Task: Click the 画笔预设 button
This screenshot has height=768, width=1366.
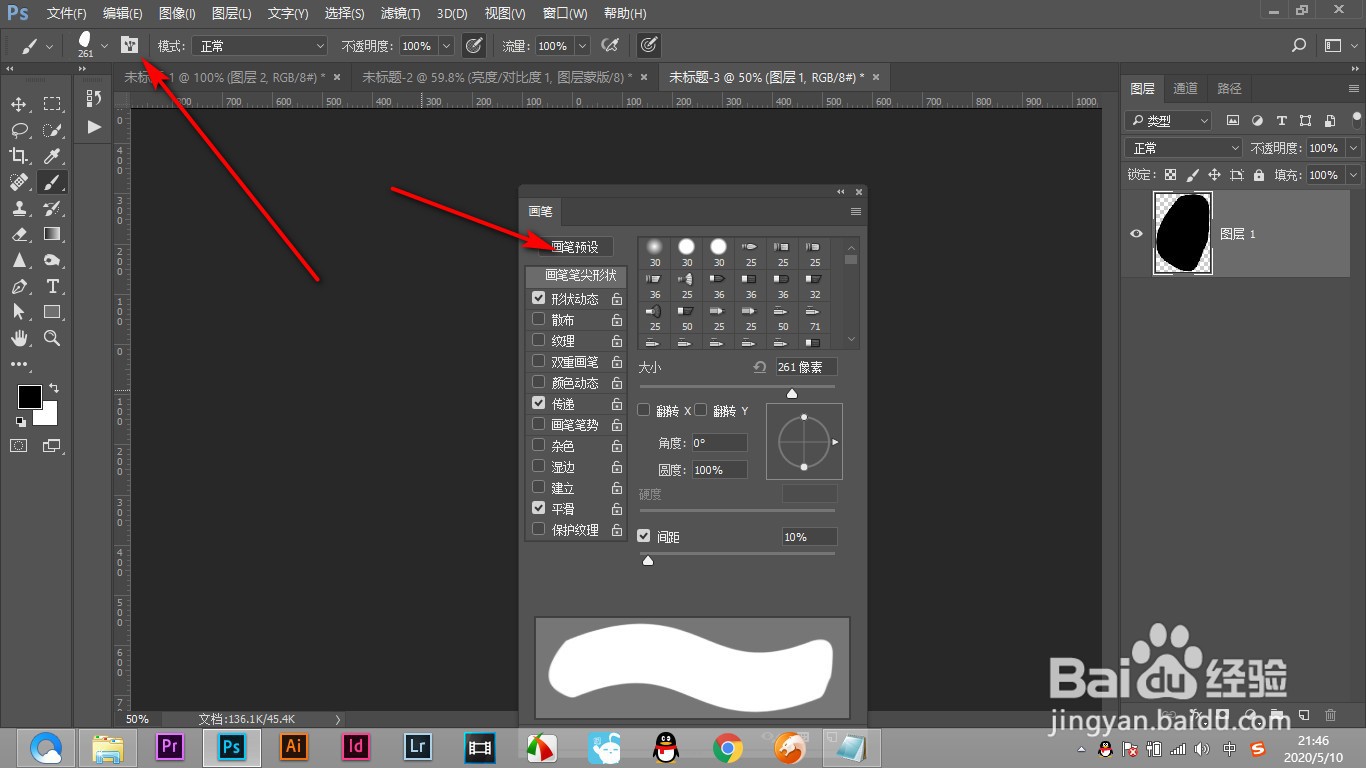Action: [576, 246]
